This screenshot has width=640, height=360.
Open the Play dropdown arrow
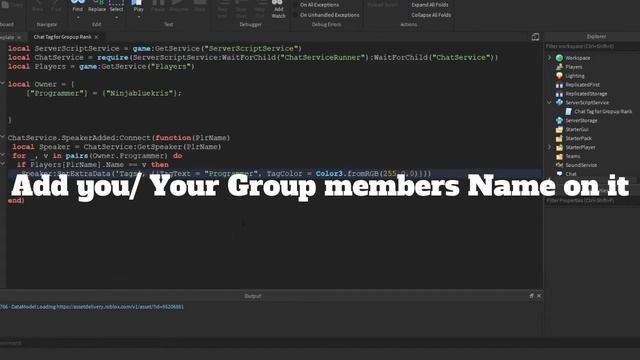click(x=138, y=18)
